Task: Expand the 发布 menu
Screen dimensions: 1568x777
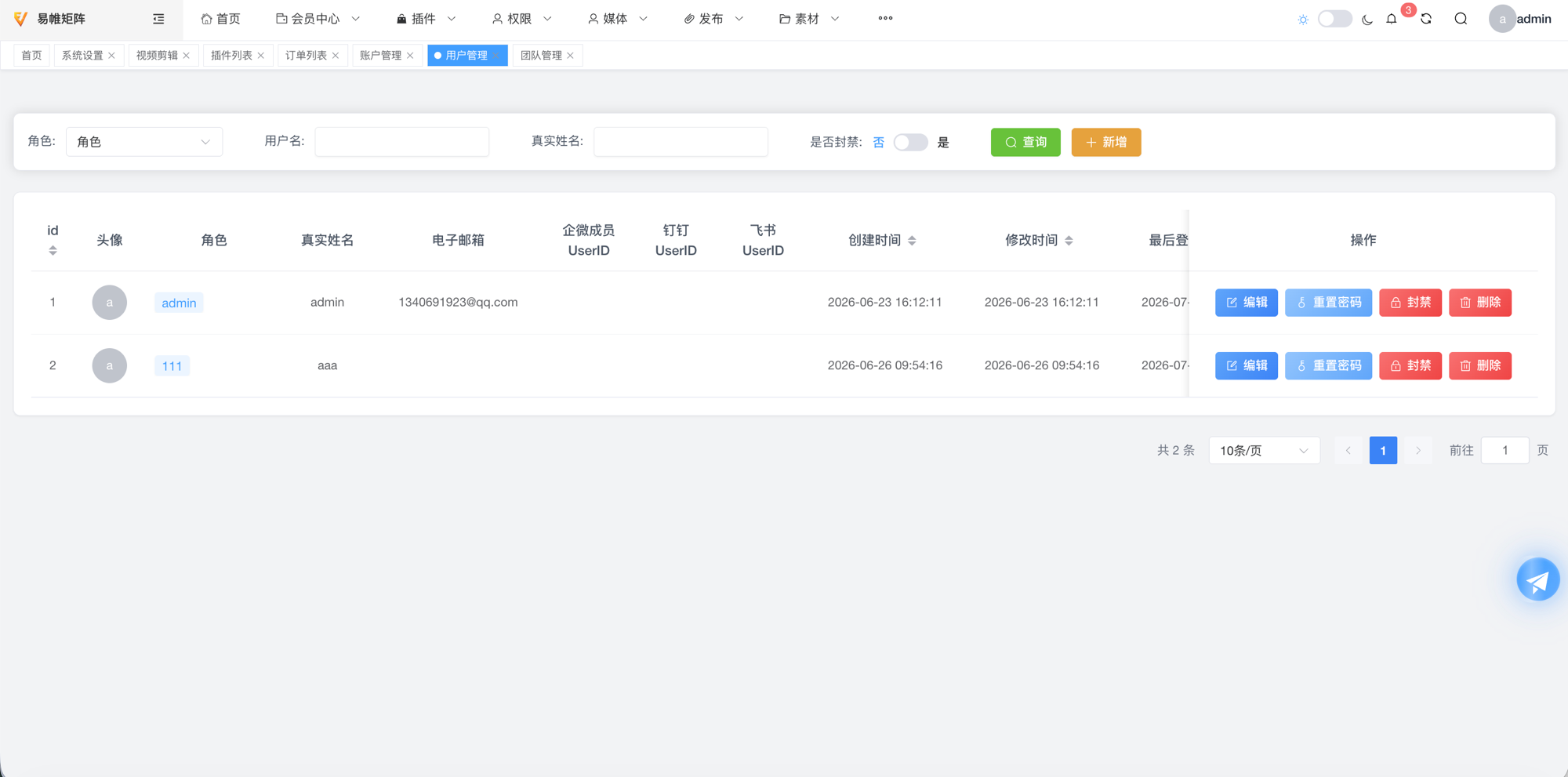Action: [713, 19]
